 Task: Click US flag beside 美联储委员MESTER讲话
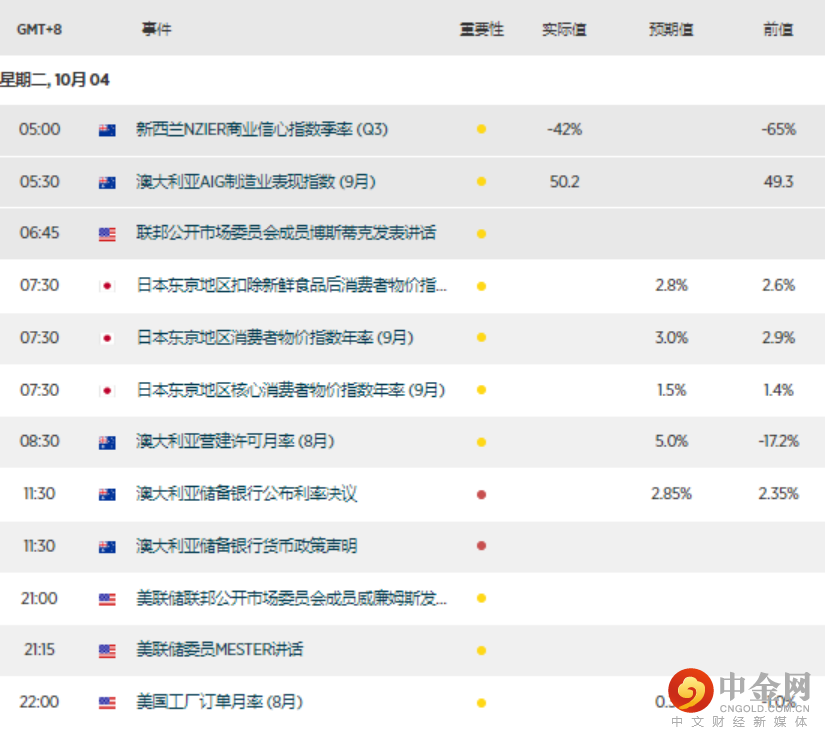pos(107,651)
